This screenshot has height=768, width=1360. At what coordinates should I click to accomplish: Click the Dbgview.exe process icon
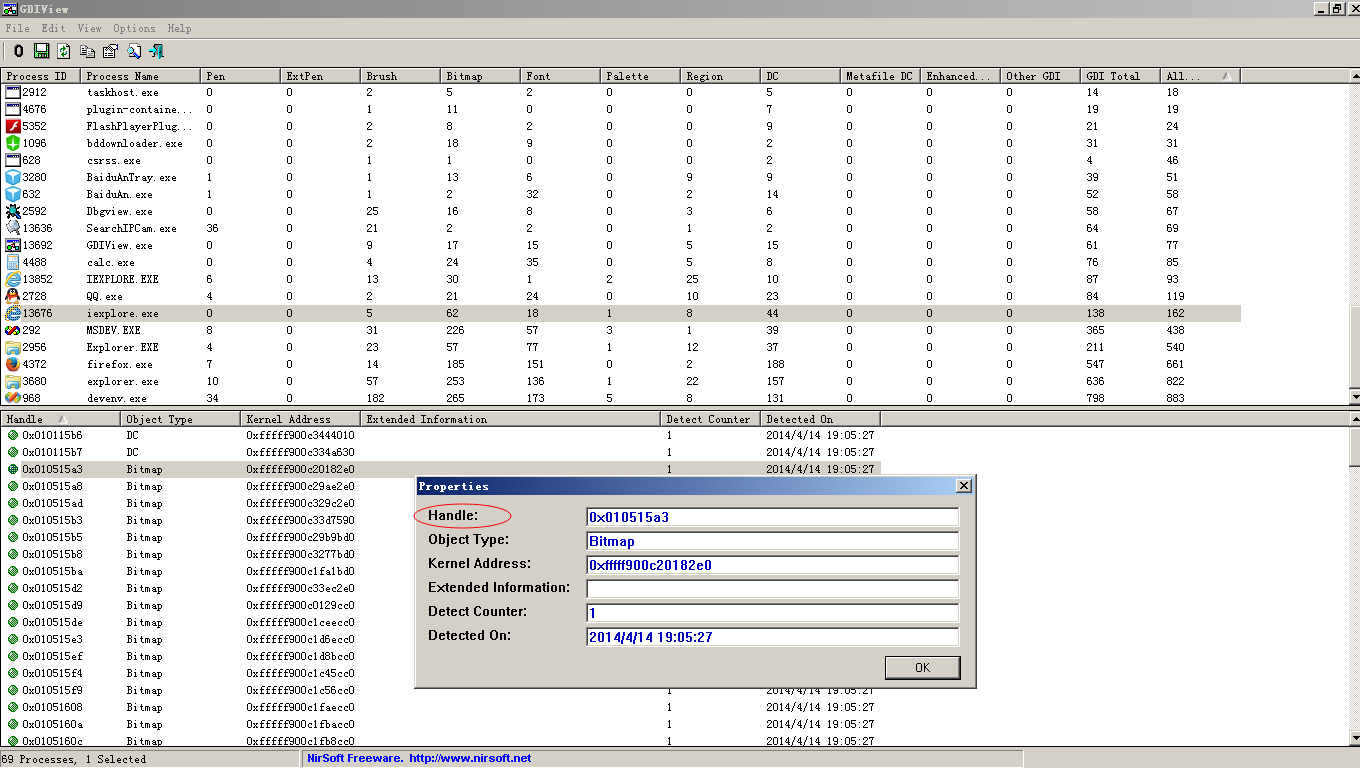click(13, 211)
